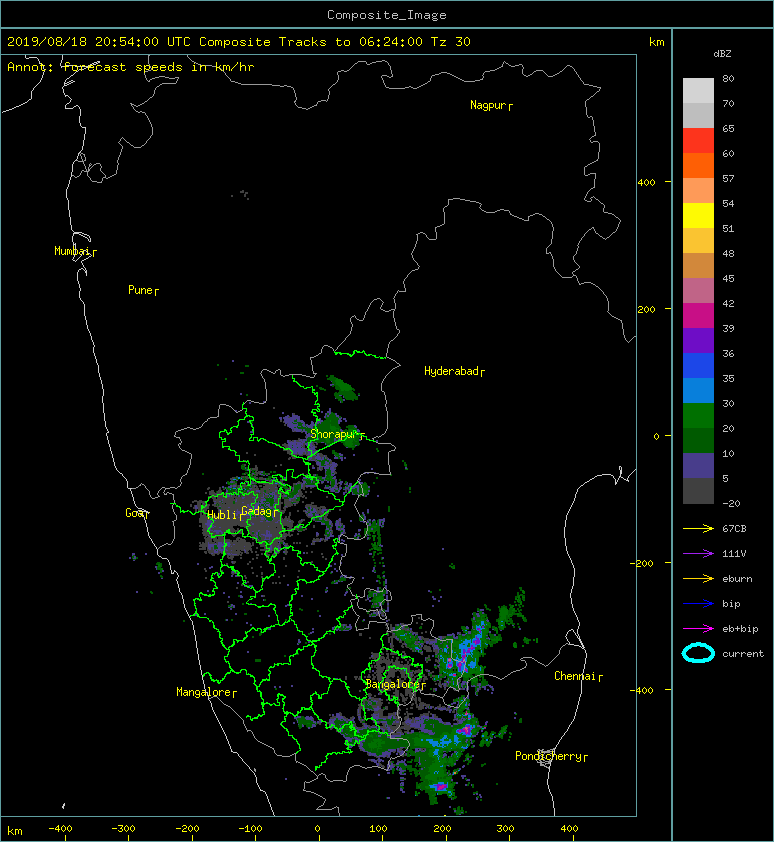Click the '-200' tick on the right vertical axis
The image size is (774, 842).
(643, 563)
